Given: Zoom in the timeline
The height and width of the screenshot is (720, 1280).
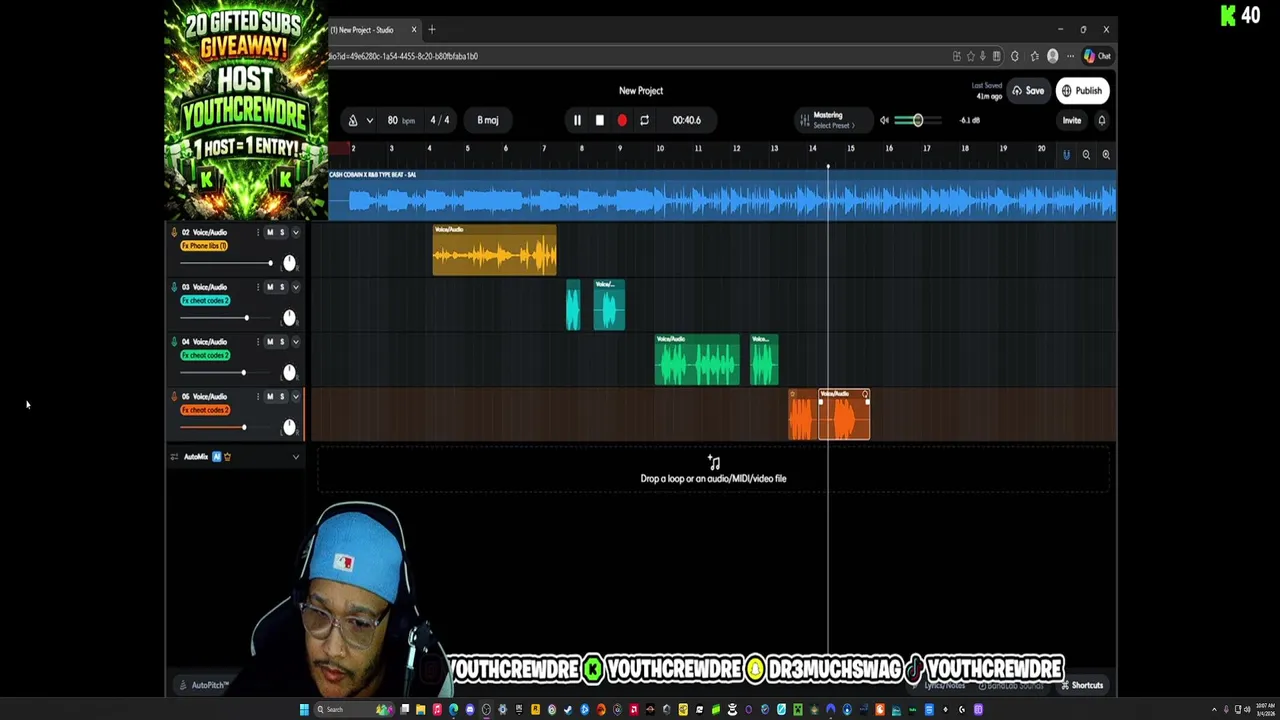Looking at the screenshot, I should [1106, 155].
